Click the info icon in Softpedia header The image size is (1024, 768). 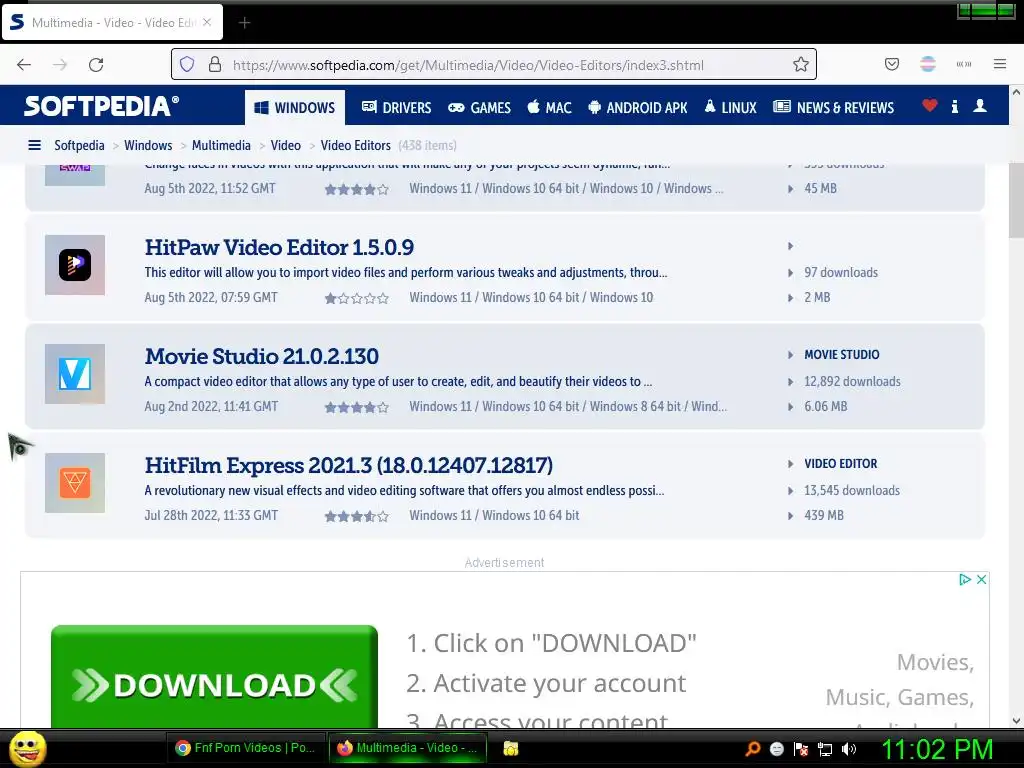(x=955, y=106)
